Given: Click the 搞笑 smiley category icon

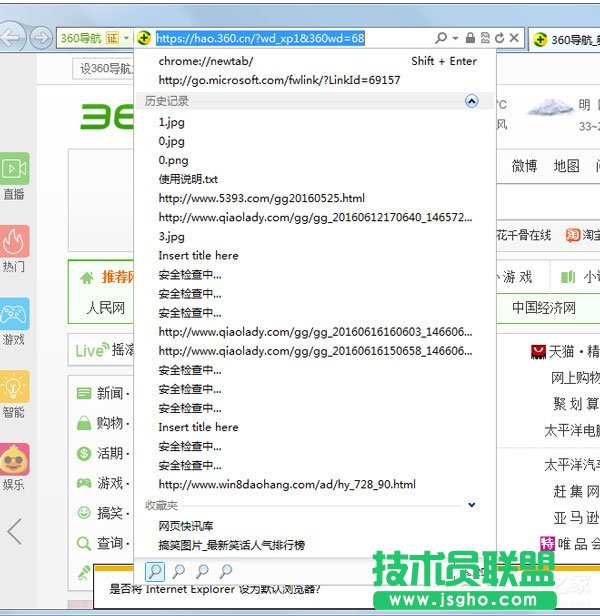Looking at the screenshot, I should coord(84,513).
